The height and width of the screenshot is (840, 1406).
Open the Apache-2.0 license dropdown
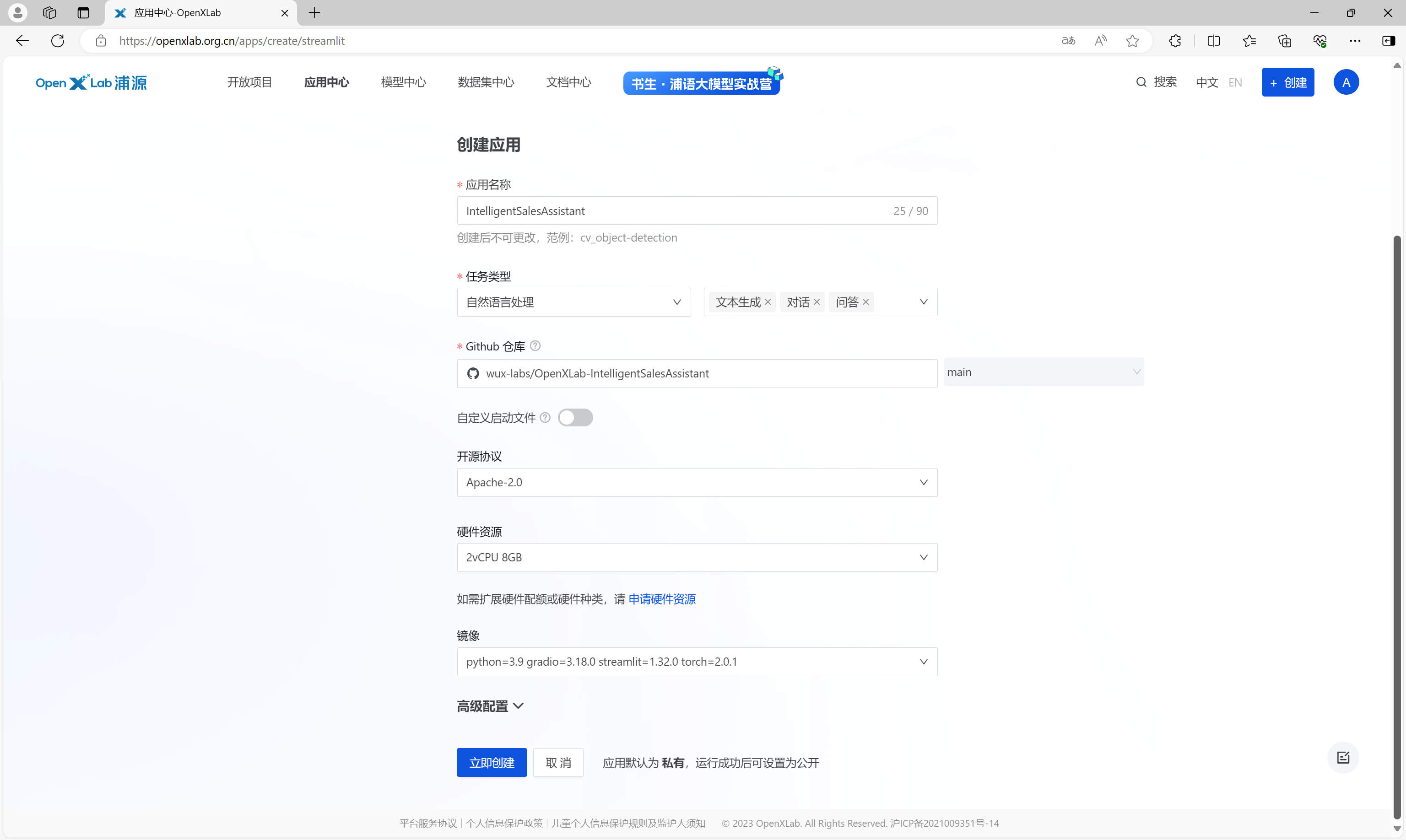[x=697, y=482]
